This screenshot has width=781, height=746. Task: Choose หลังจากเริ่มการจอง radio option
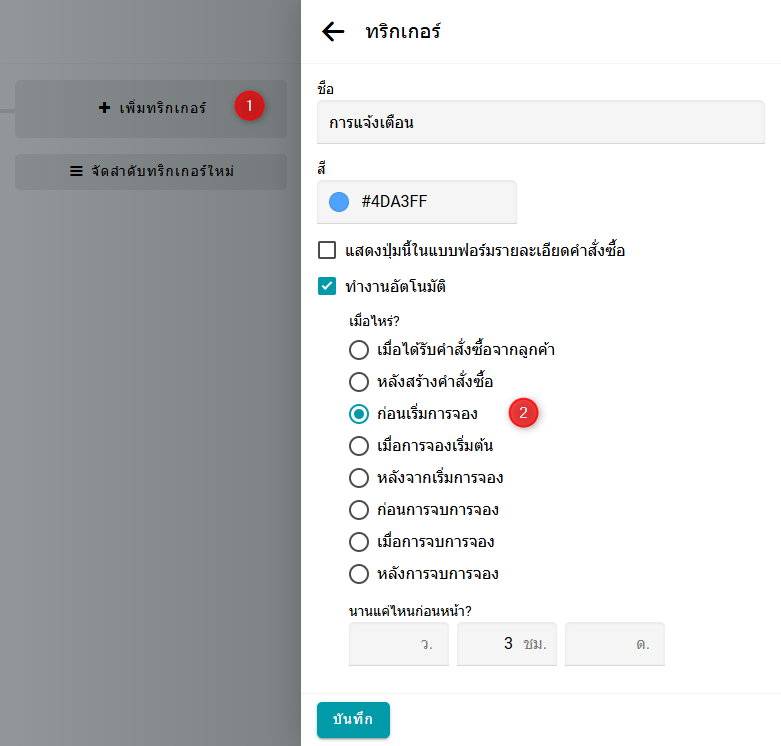[x=359, y=478]
